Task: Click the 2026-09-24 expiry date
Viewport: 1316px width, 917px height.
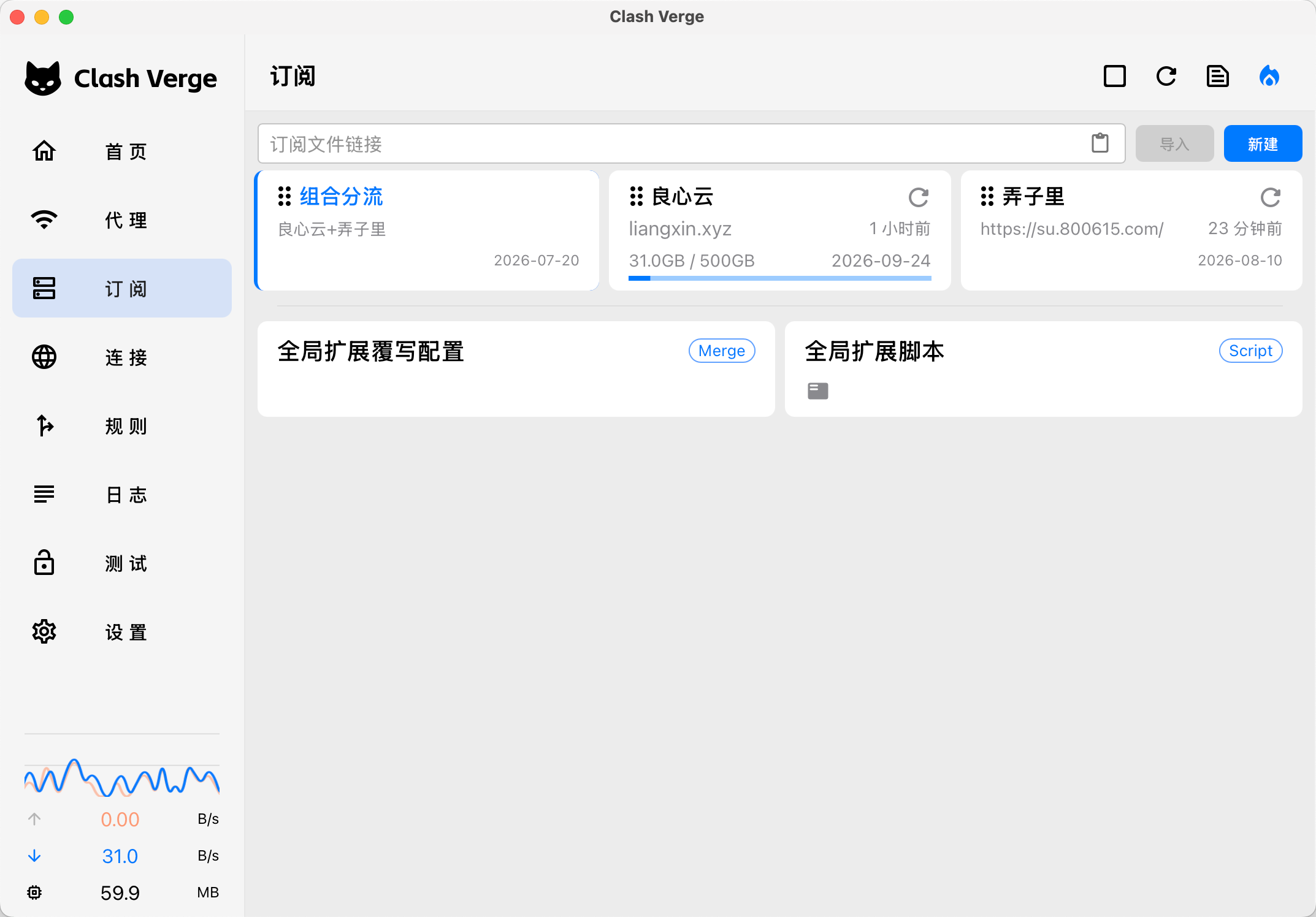Action: [881, 261]
